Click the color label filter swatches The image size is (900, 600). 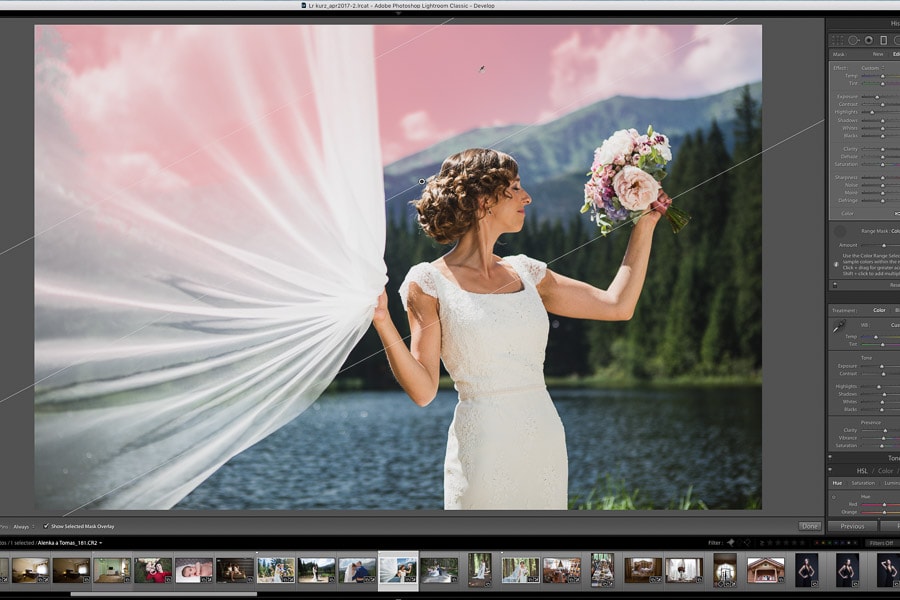pos(836,543)
